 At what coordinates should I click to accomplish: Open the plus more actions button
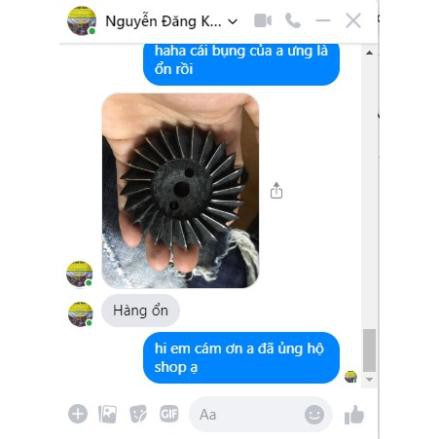click(x=78, y=414)
